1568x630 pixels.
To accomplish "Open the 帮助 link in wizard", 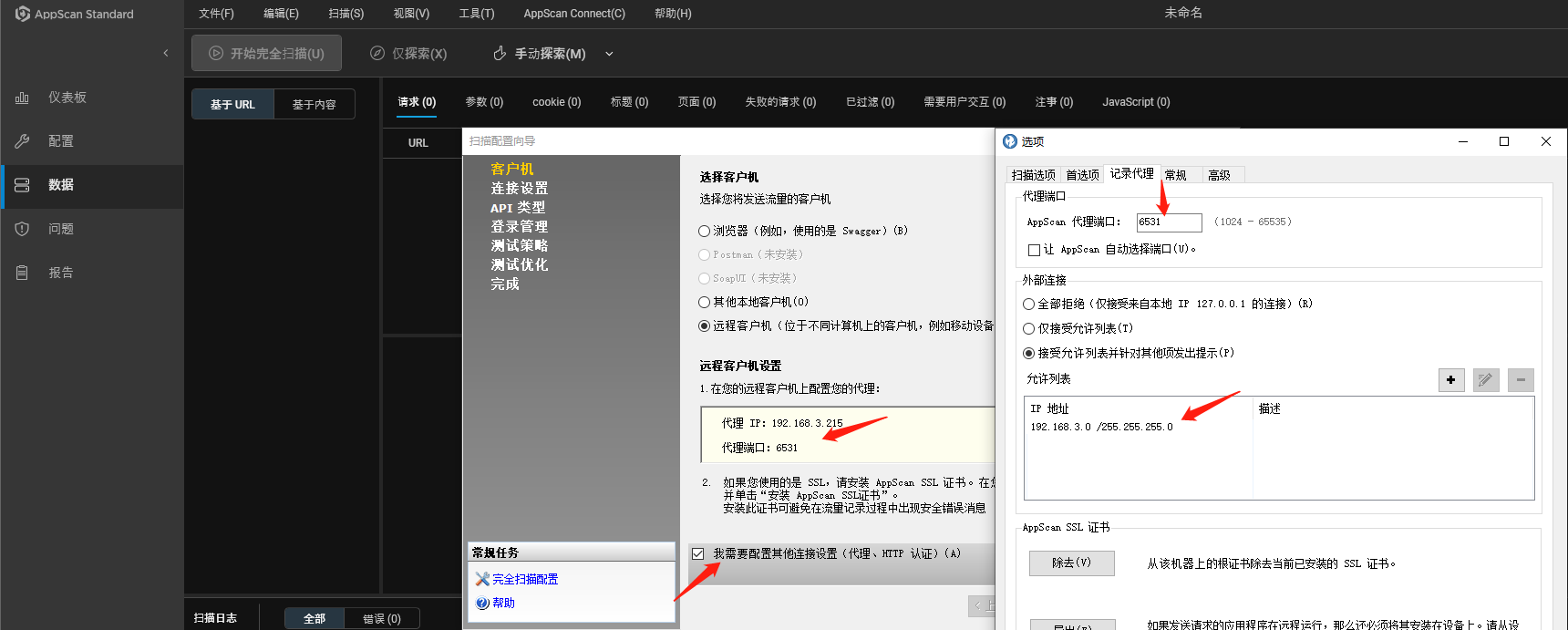I will tap(503, 603).
